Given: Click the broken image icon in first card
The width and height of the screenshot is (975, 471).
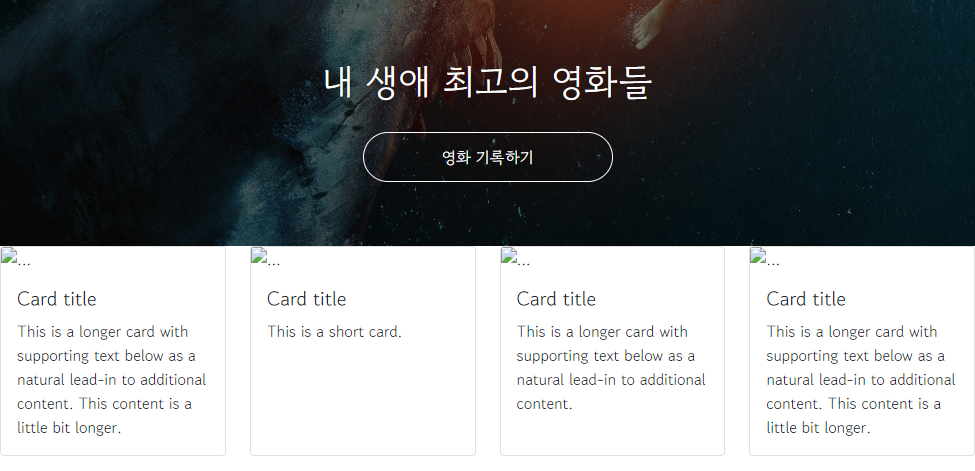Looking at the screenshot, I should (x=9, y=256).
